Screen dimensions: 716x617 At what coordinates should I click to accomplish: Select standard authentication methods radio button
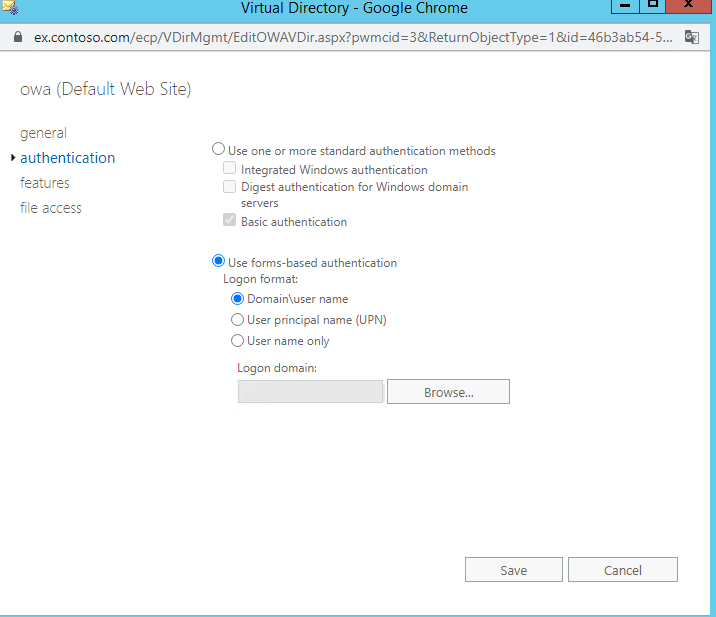[218, 149]
